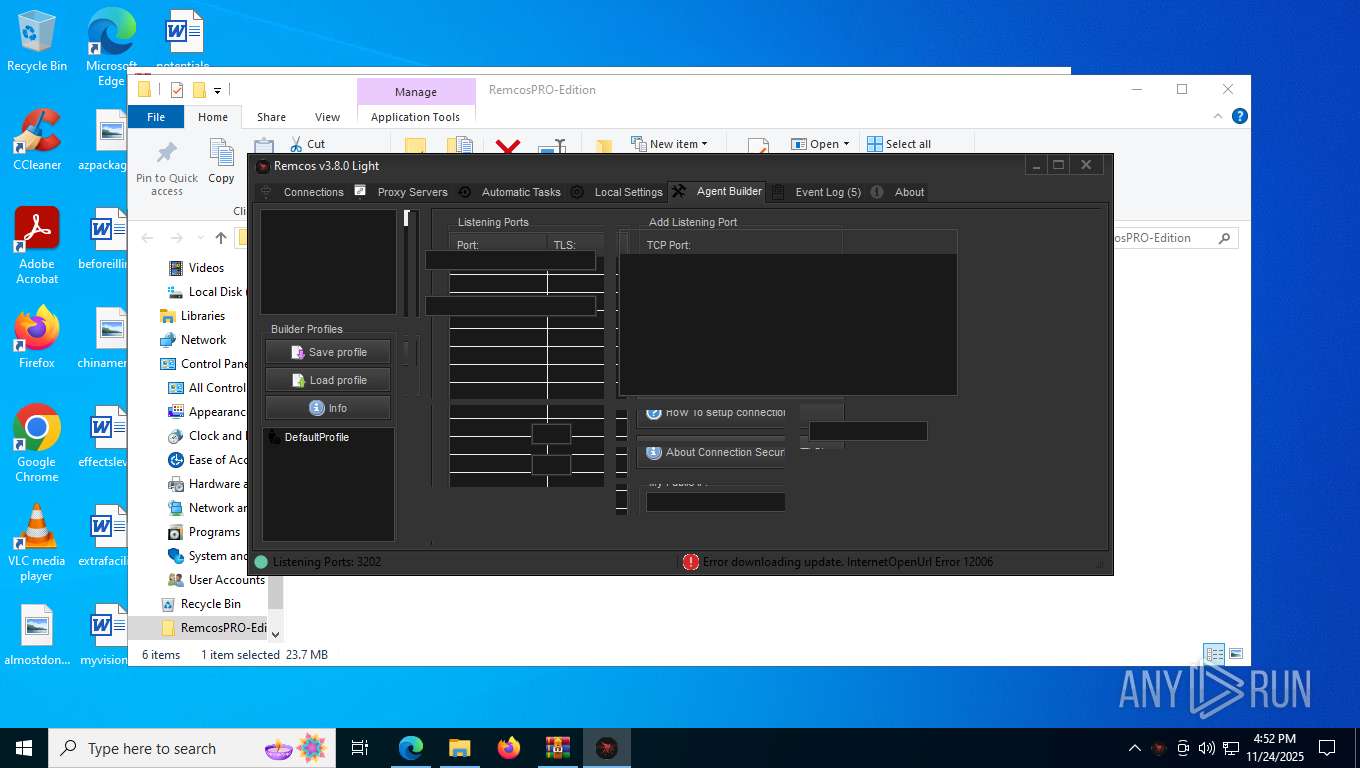
Task: Select User Accounts in the navigation pane
Action: 226,579
